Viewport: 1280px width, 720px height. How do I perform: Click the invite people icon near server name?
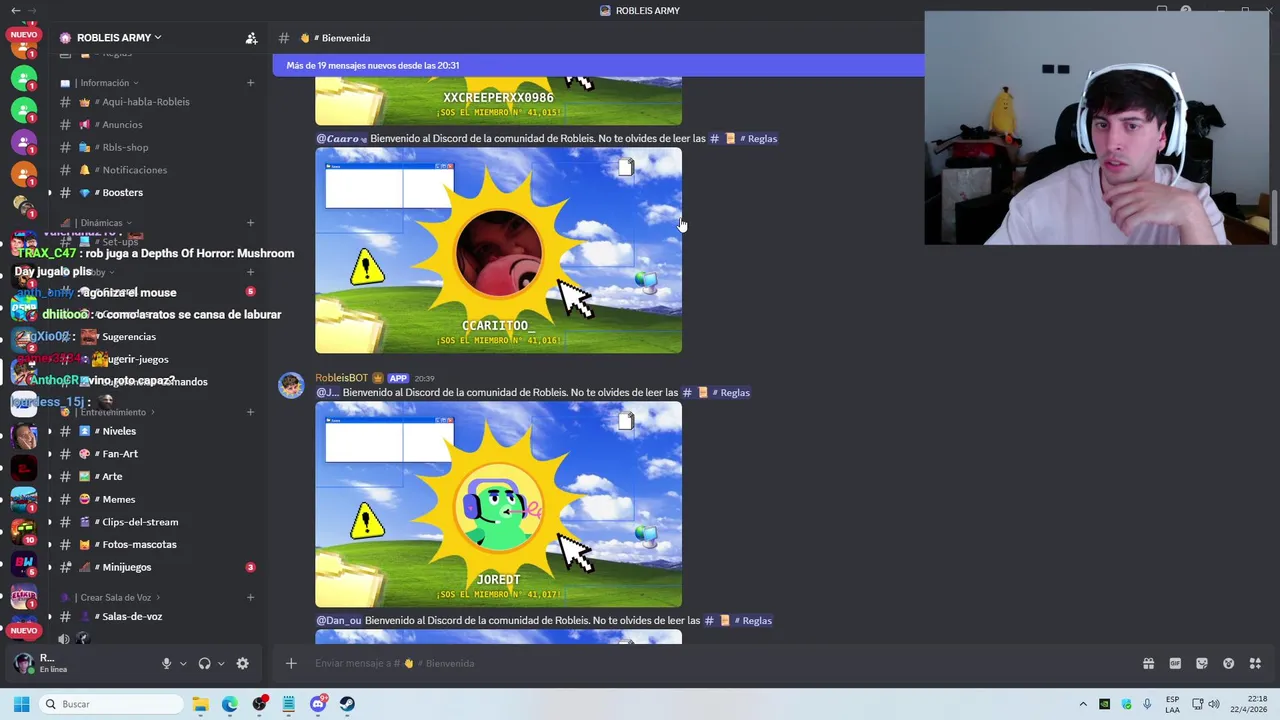click(x=251, y=38)
